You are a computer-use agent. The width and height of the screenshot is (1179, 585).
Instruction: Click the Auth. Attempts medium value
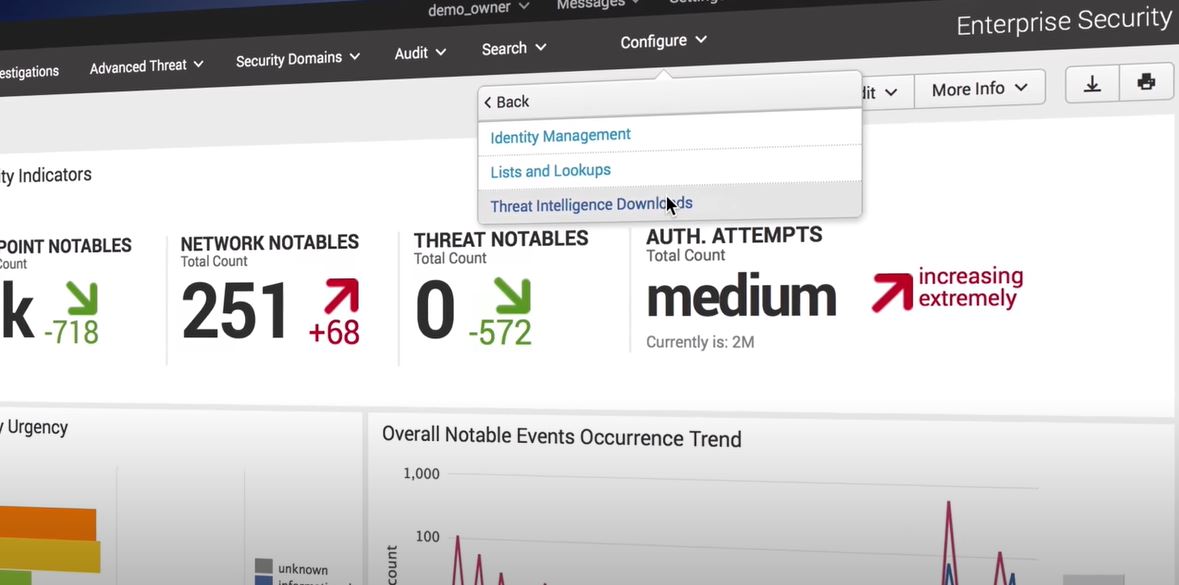pyautogui.click(x=741, y=296)
